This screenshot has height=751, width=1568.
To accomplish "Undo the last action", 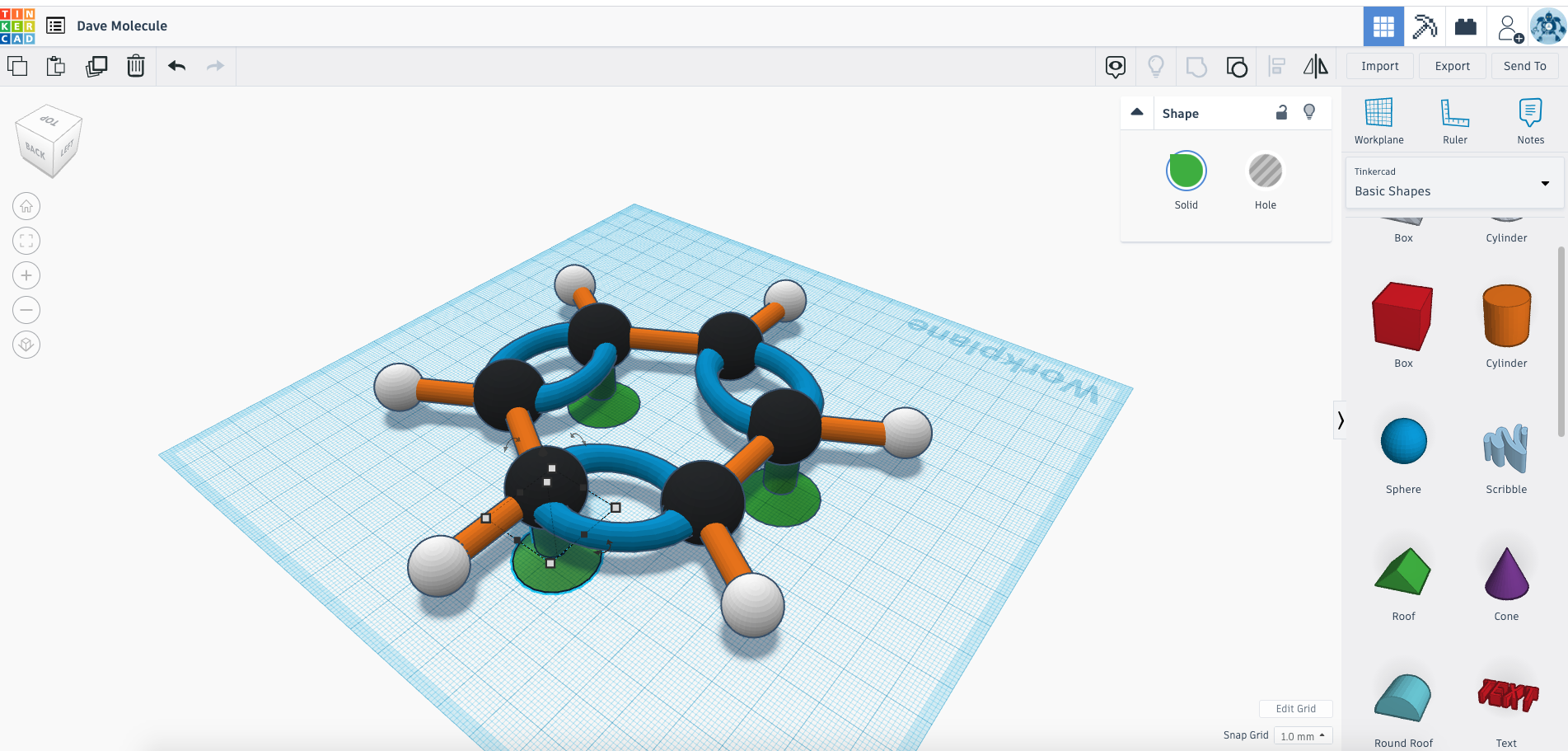I will (176, 66).
